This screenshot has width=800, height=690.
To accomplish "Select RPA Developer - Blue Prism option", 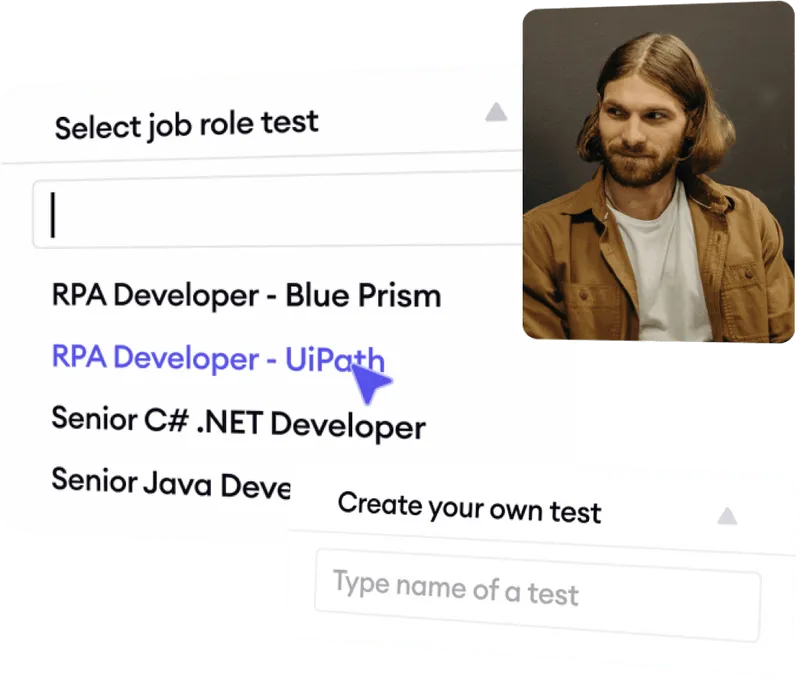I will (247, 295).
